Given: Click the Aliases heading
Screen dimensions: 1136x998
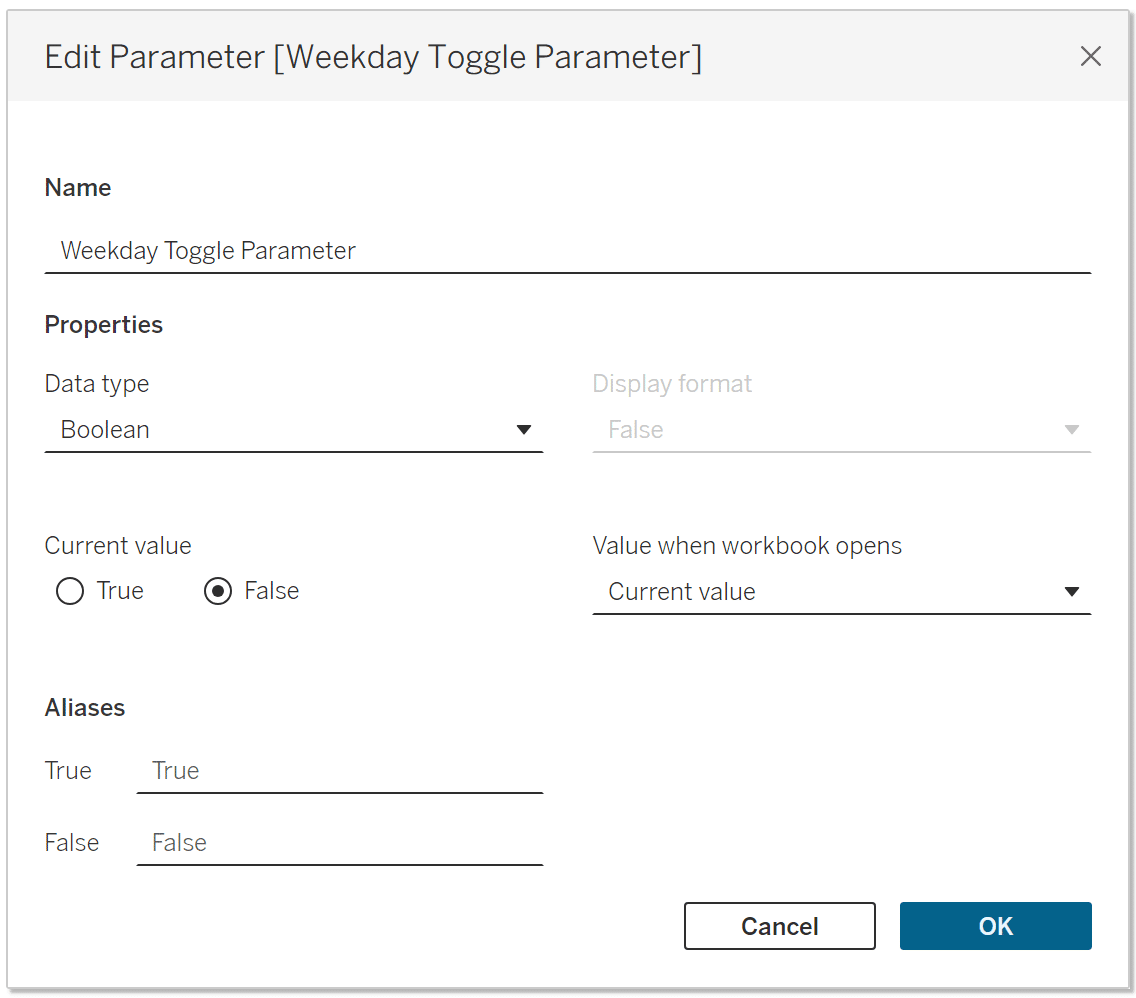Looking at the screenshot, I should pyautogui.click(x=85, y=708).
